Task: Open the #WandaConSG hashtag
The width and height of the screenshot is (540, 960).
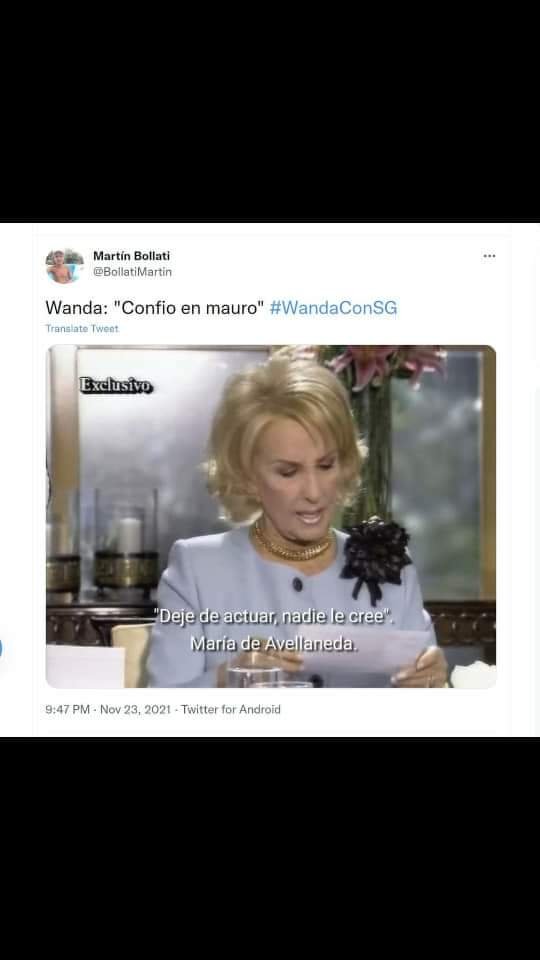Action: (x=333, y=307)
